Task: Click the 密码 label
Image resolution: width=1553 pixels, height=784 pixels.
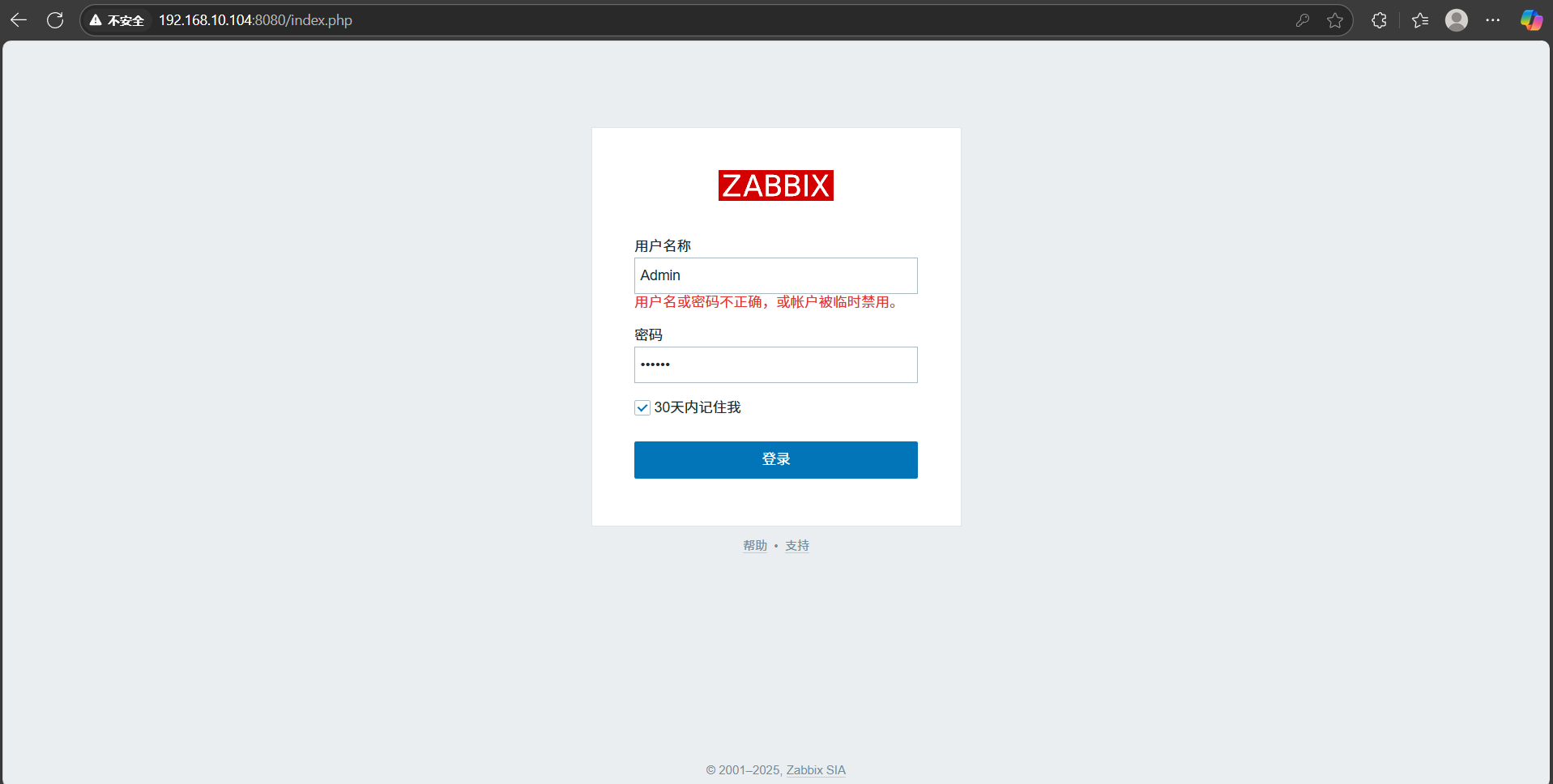Action: click(x=648, y=334)
